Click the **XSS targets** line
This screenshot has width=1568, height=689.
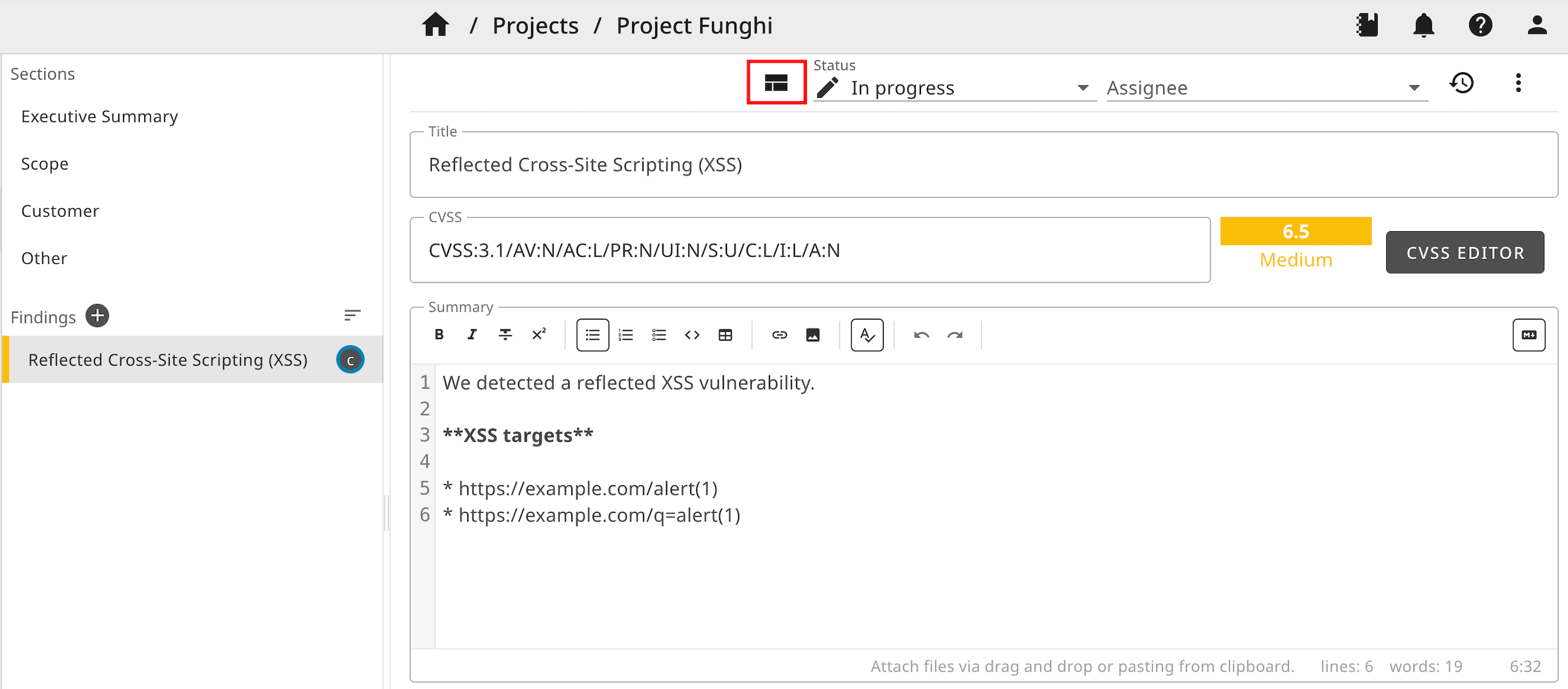(517, 435)
